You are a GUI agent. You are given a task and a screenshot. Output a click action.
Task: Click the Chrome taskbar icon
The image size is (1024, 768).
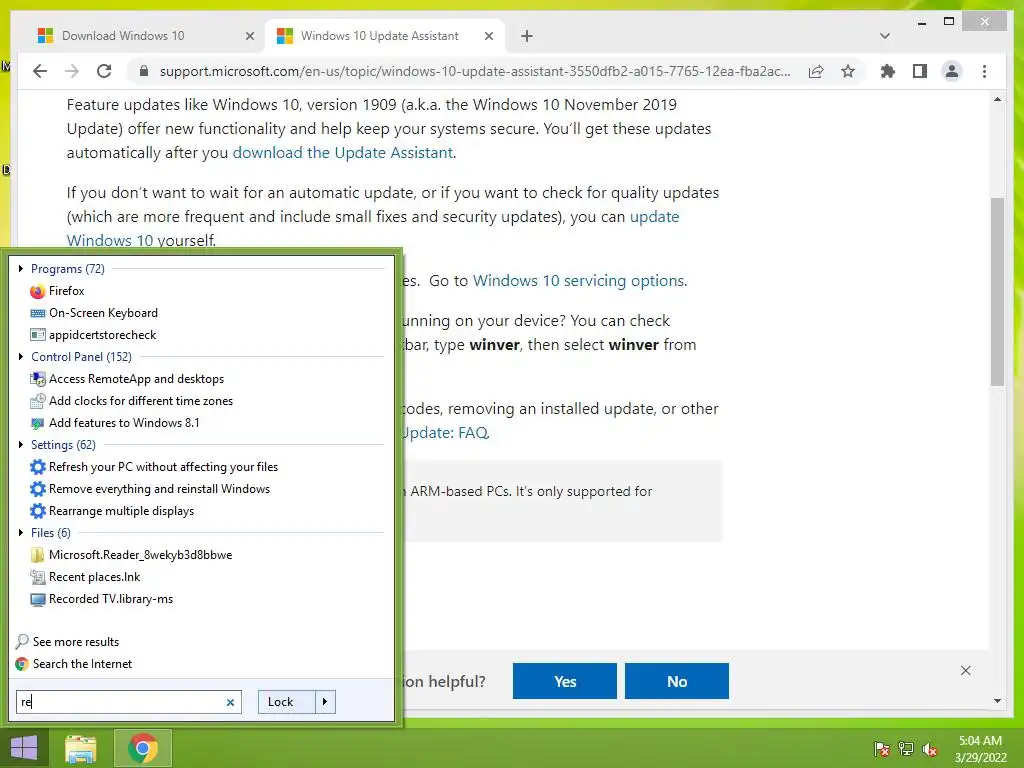point(143,748)
